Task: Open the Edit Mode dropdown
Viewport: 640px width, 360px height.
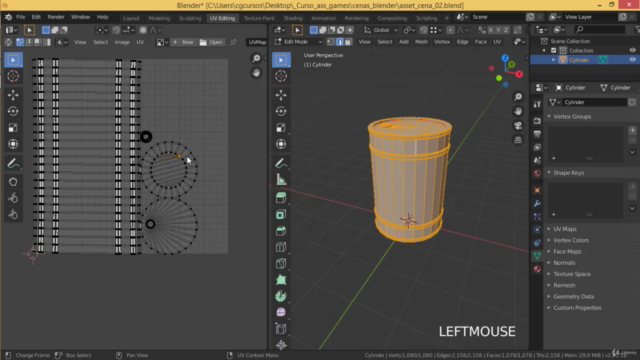Action: (x=298, y=42)
